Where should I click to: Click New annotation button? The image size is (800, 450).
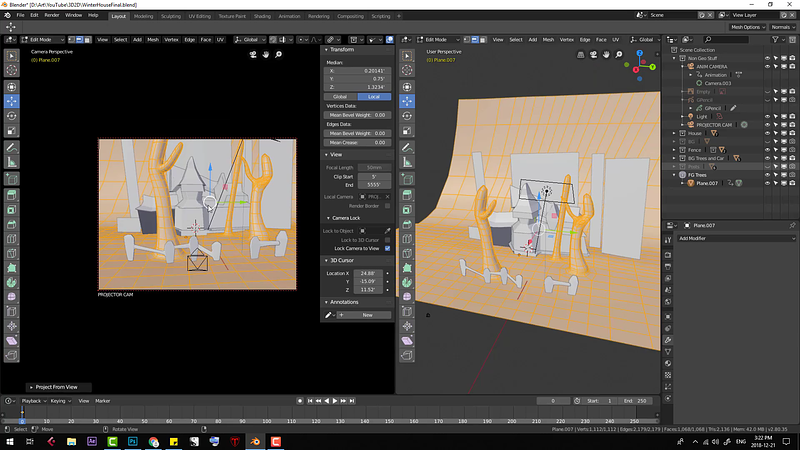coord(367,315)
